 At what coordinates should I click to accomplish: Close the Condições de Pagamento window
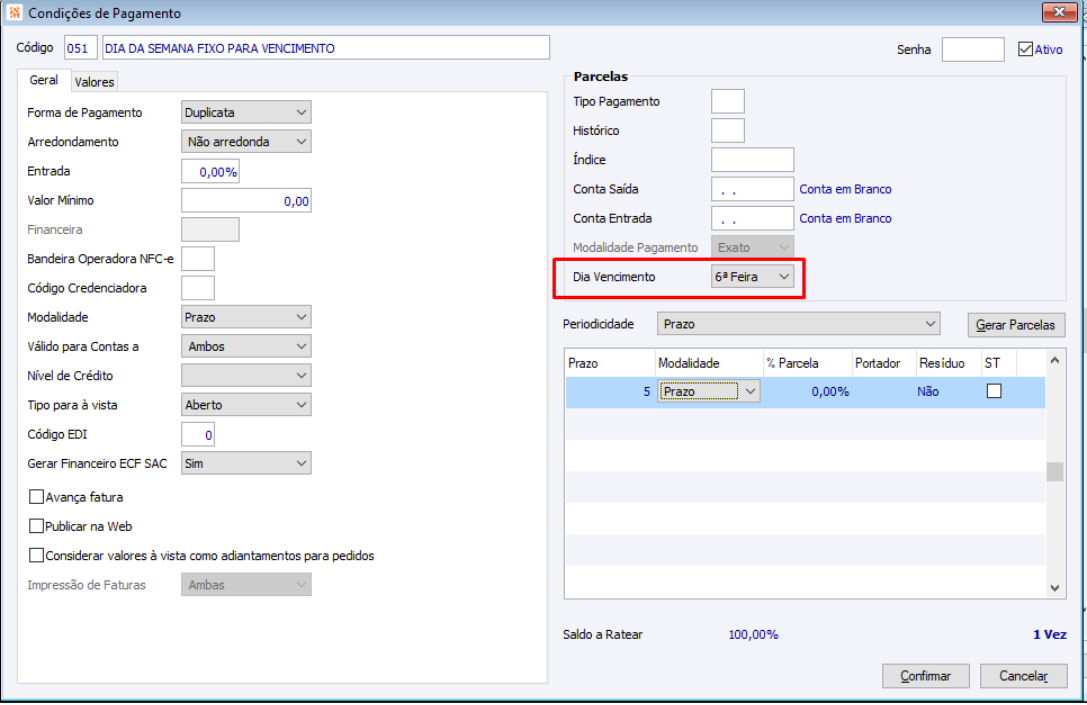click(x=1059, y=12)
